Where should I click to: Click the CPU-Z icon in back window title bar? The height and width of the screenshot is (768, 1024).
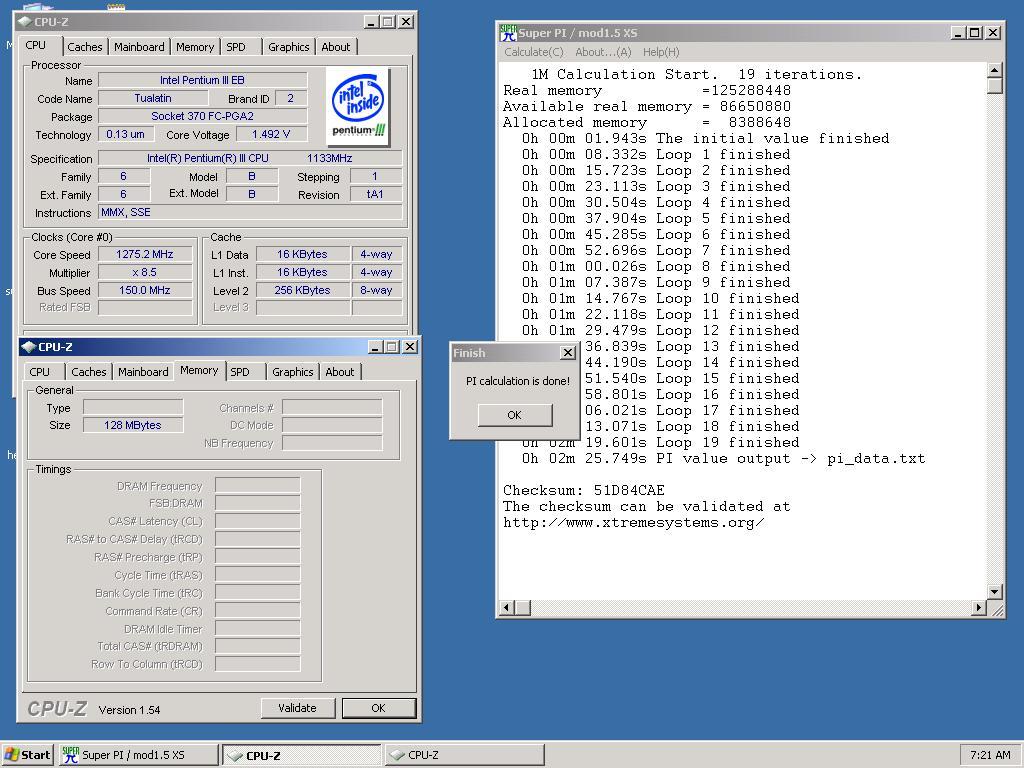click(x=25, y=22)
